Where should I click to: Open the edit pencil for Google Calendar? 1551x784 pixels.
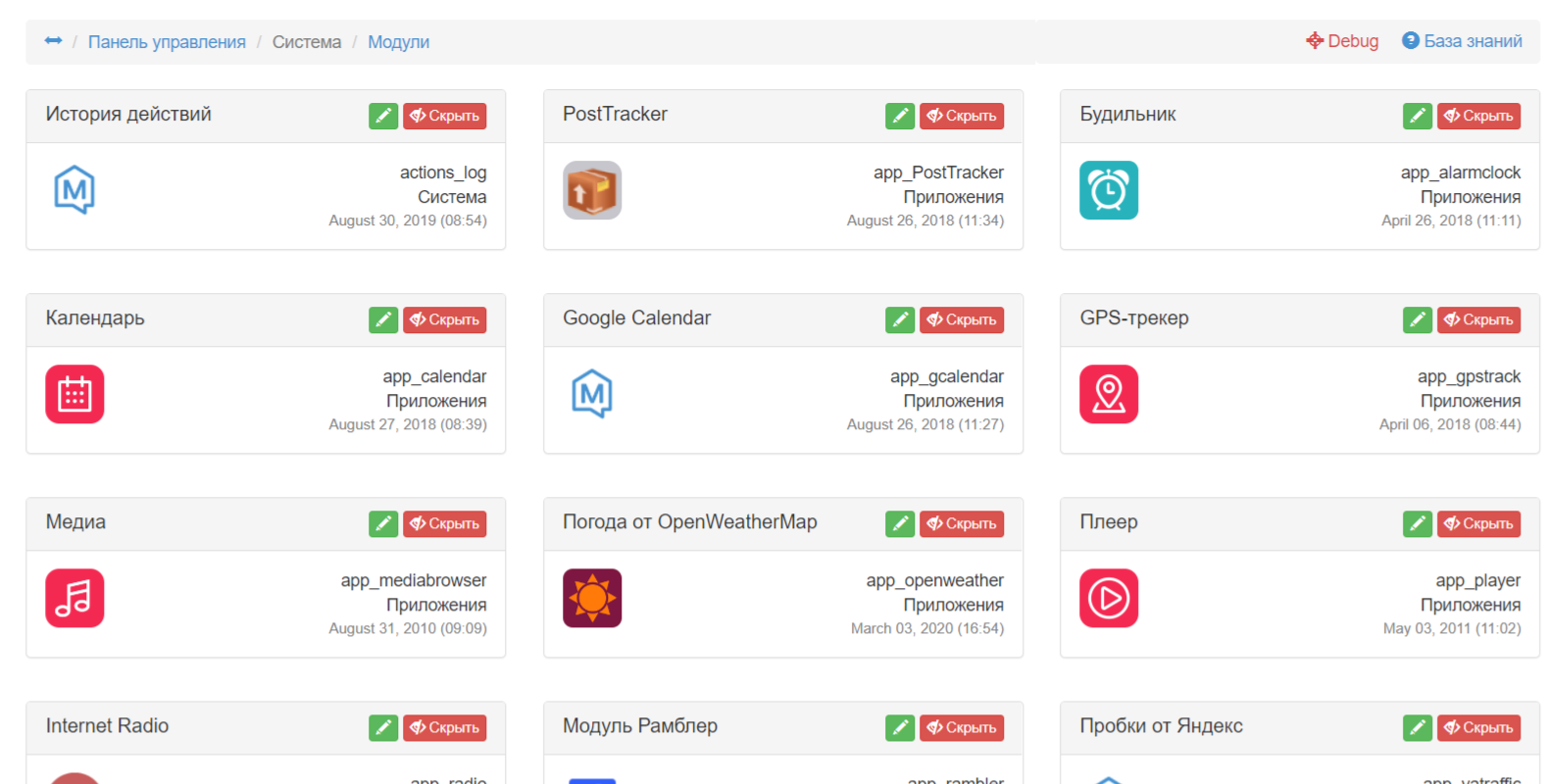click(900, 319)
